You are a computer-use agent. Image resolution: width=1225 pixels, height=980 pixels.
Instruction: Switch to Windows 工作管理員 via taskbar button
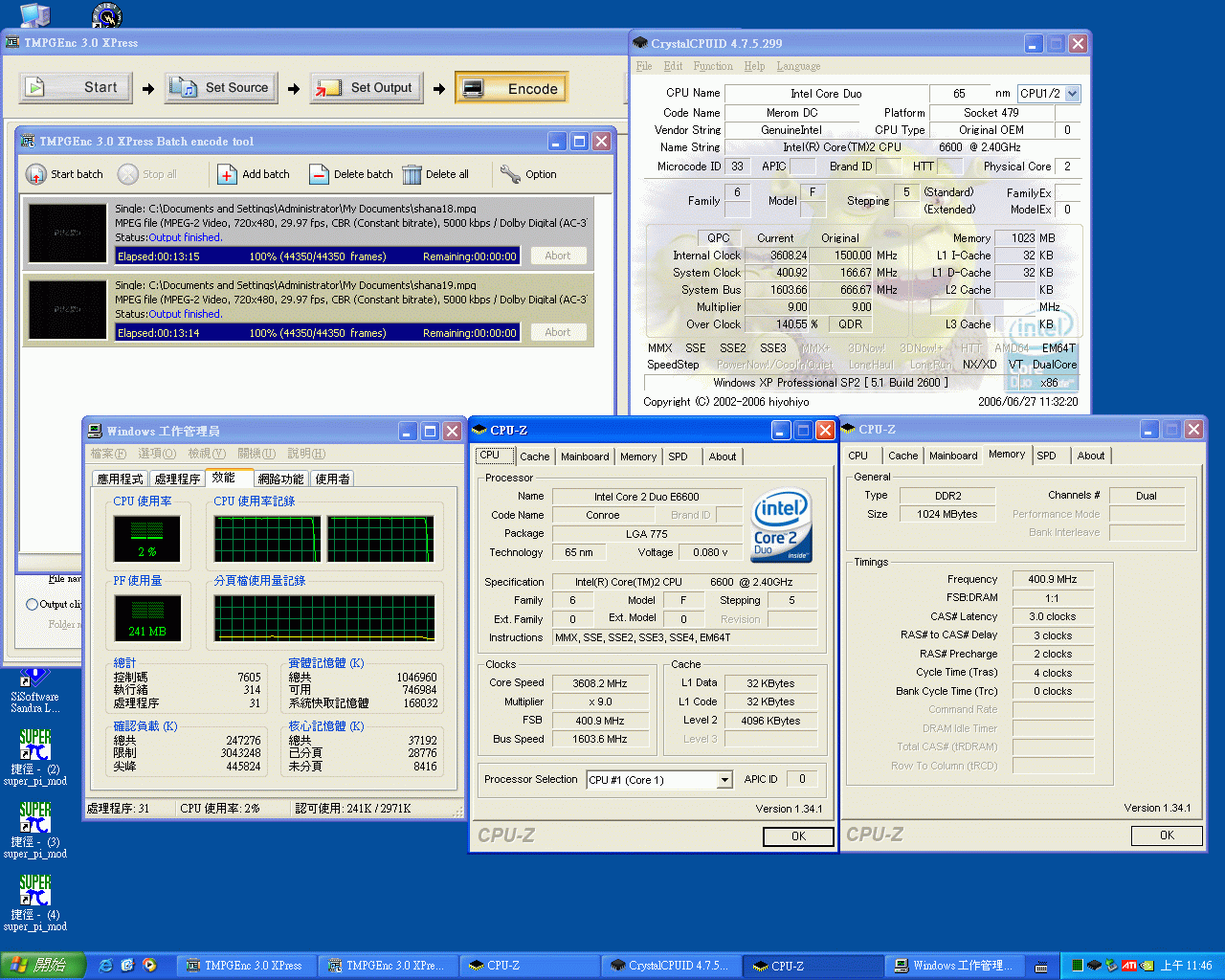pyautogui.click(x=955, y=966)
